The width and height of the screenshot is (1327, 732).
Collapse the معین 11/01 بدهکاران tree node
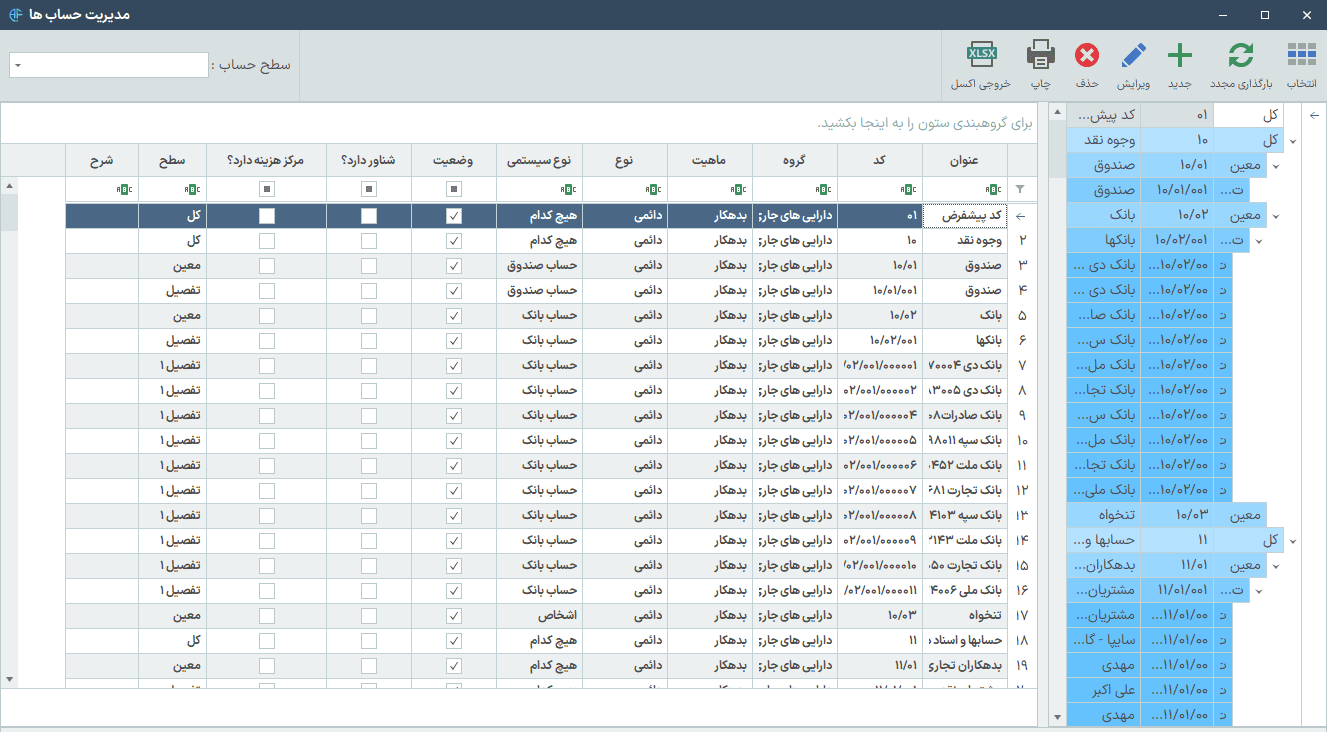tap(1276, 566)
